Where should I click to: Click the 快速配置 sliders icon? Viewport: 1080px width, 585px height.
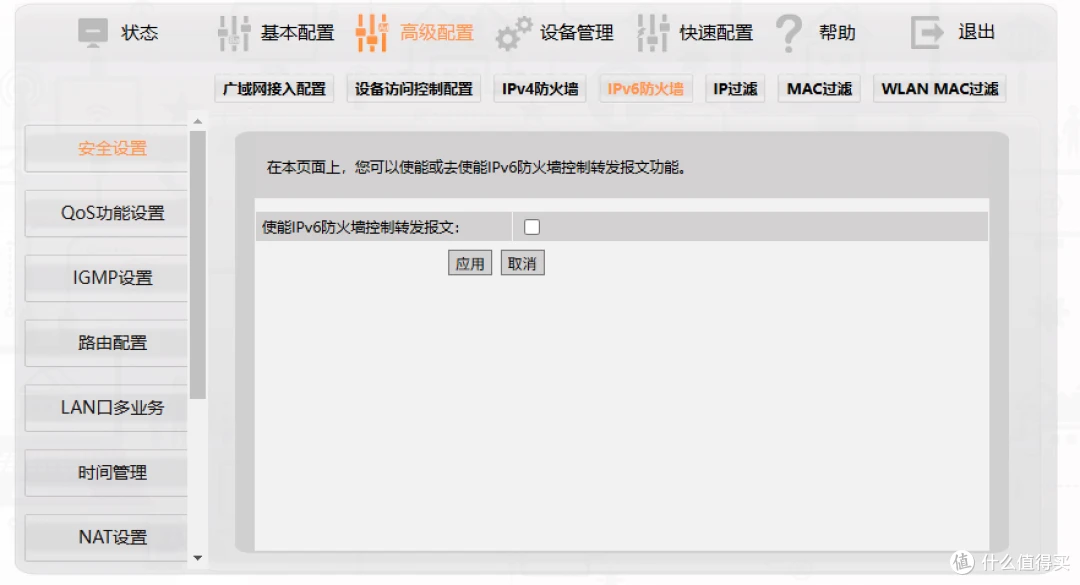point(652,32)
